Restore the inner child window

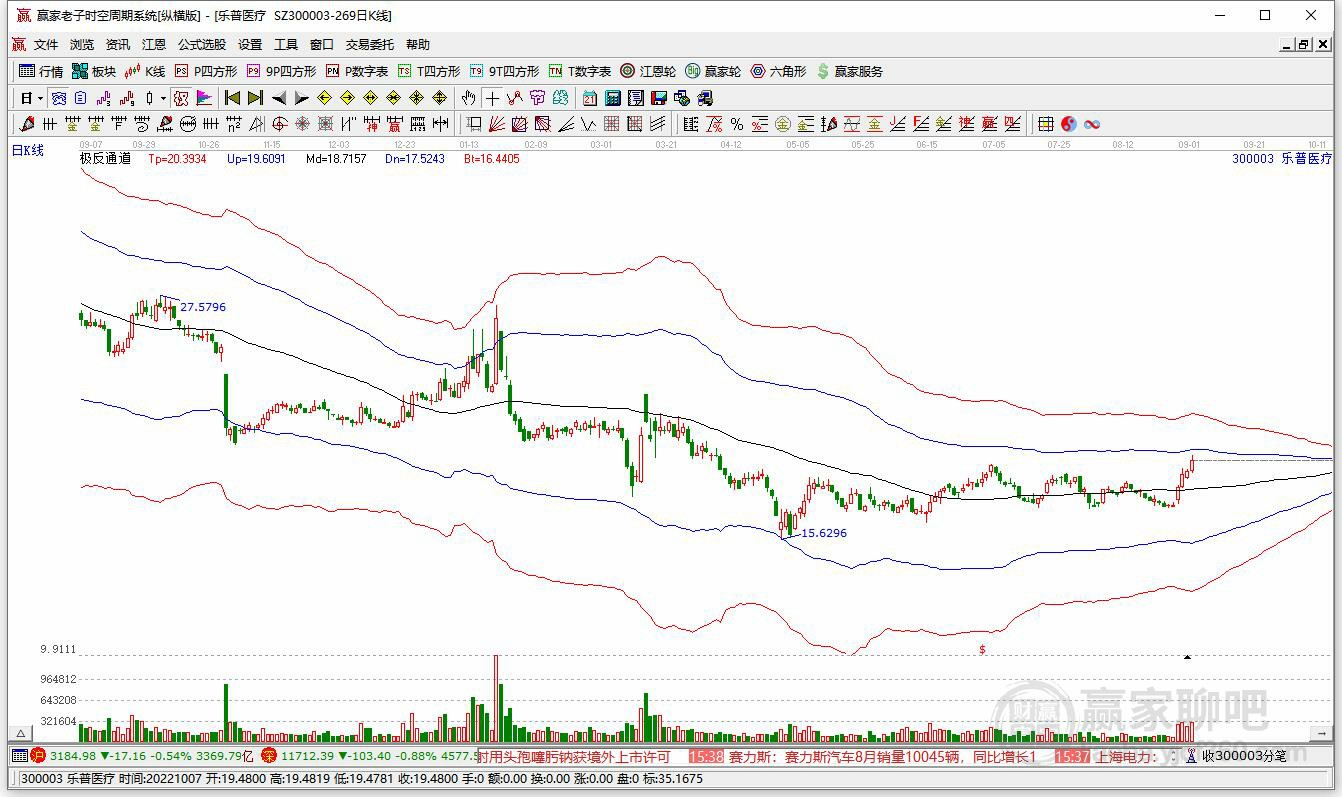1304,45
